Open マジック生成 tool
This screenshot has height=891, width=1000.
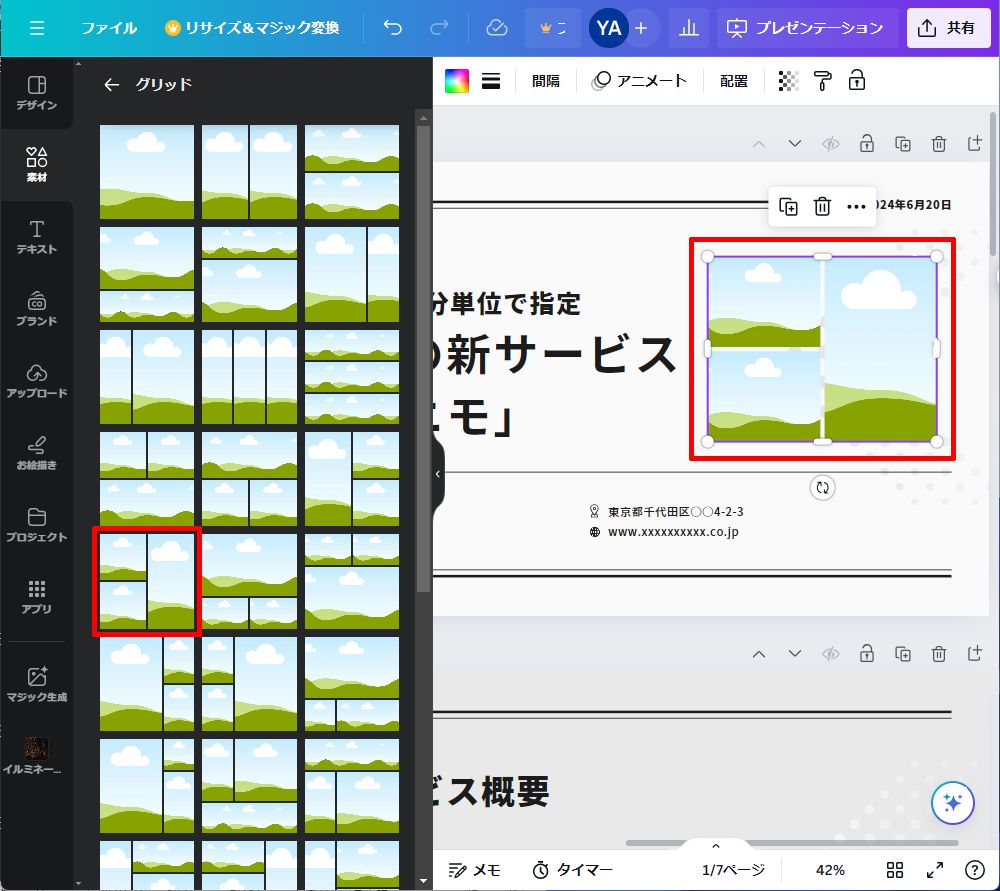pos(36,685)
